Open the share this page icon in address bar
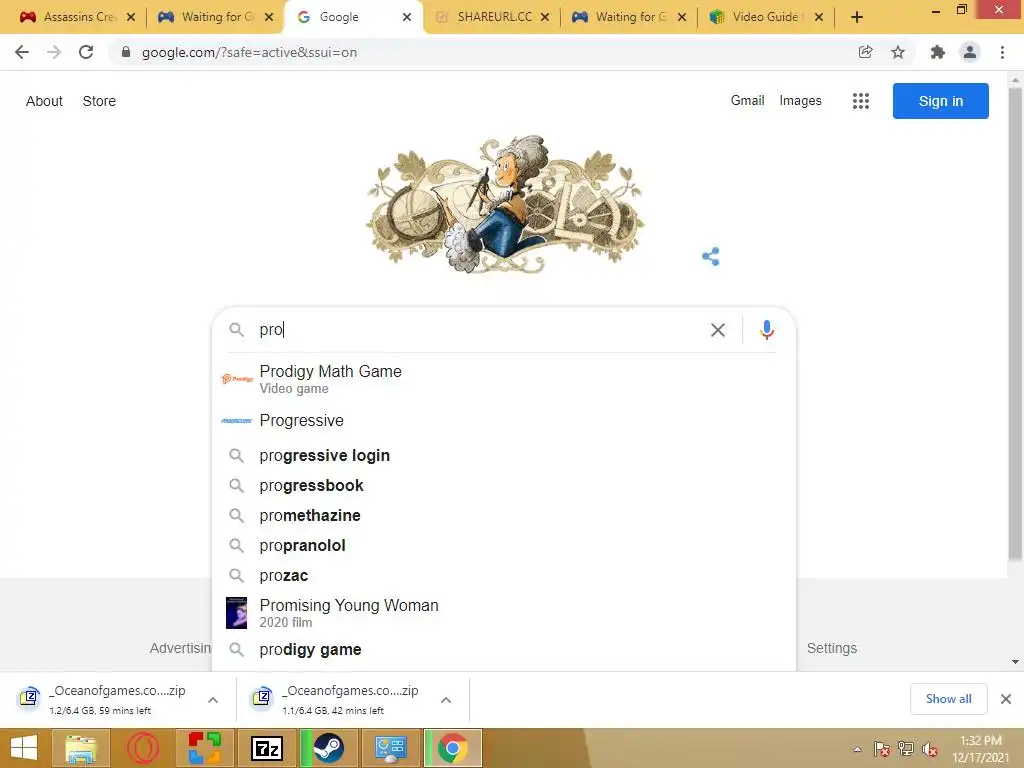Viewport: 1024px width, 768px height. [x=865, y=52]
